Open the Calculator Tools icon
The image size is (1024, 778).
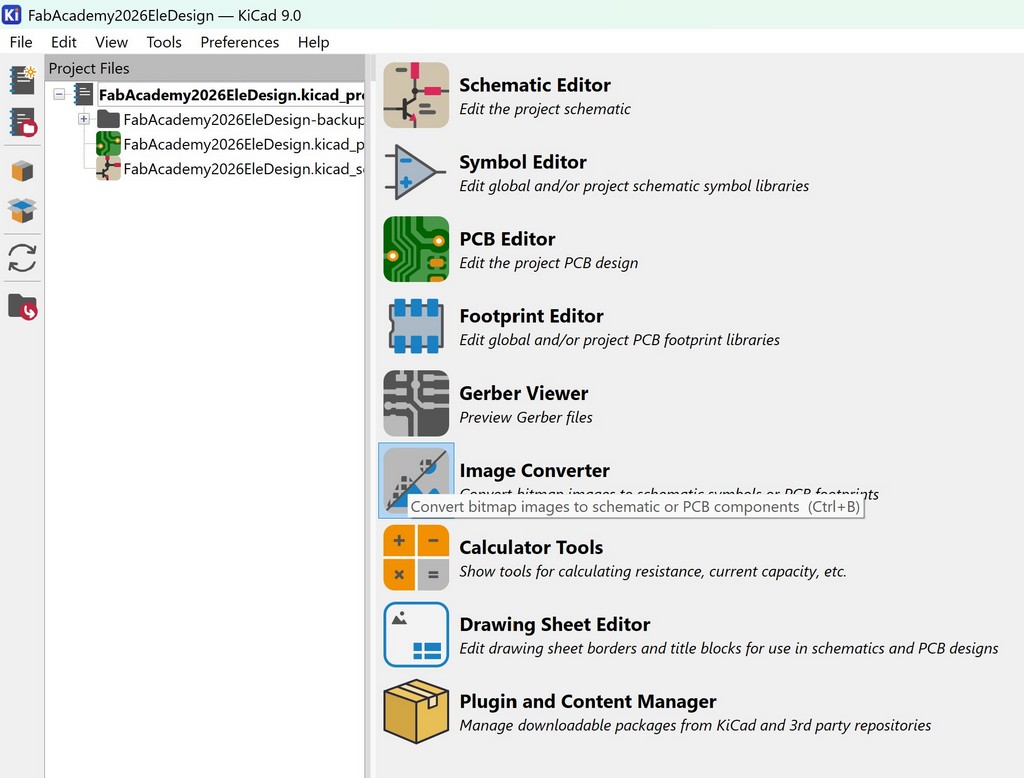pos(416,557)
